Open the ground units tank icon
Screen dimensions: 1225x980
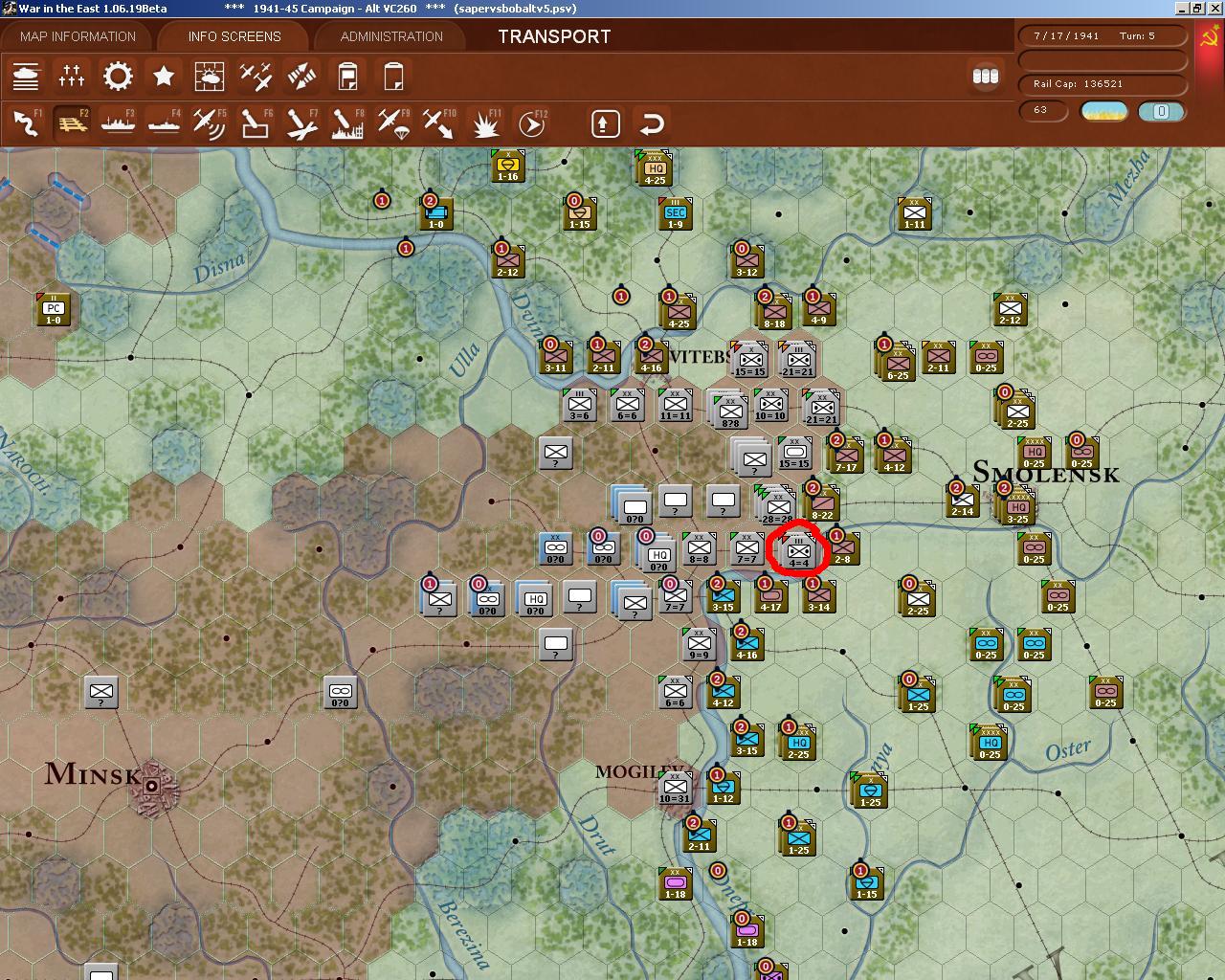[x=26, y=76]
